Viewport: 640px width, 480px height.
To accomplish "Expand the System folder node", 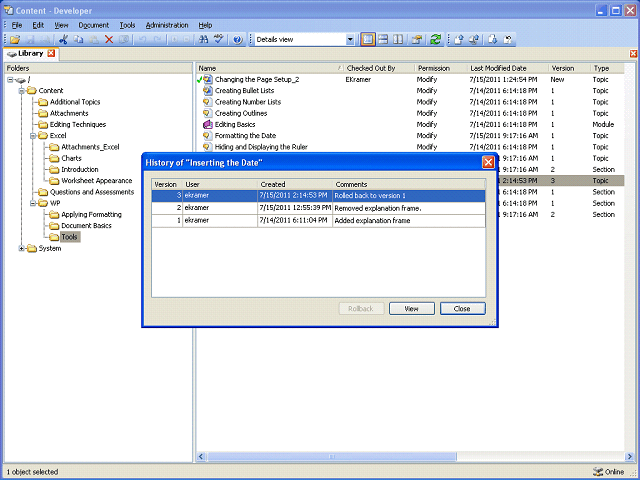I will pyautogui.click(x=22, y=248).
